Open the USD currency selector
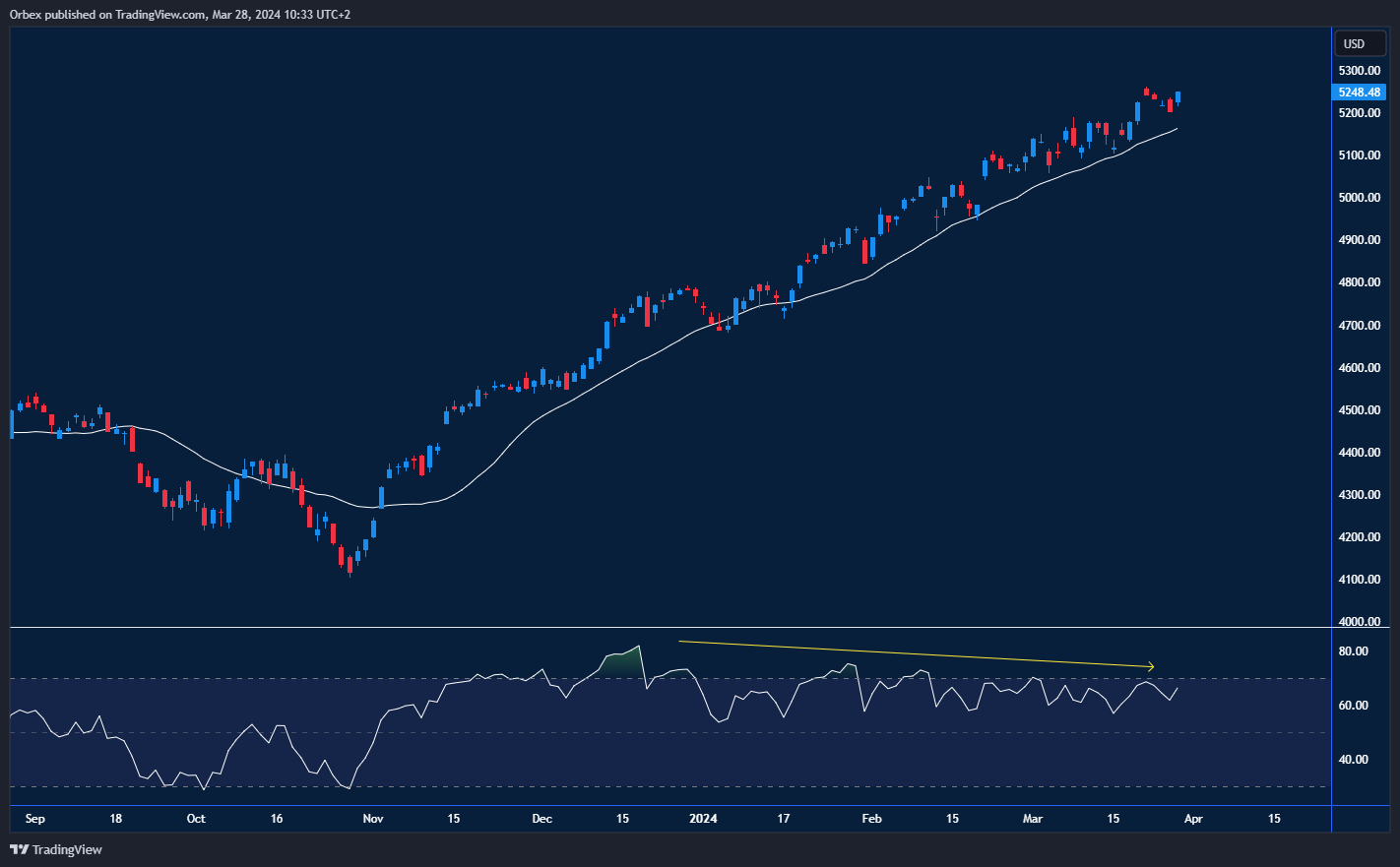This screenshot has width=1400, height=867. click(1355, 43)
